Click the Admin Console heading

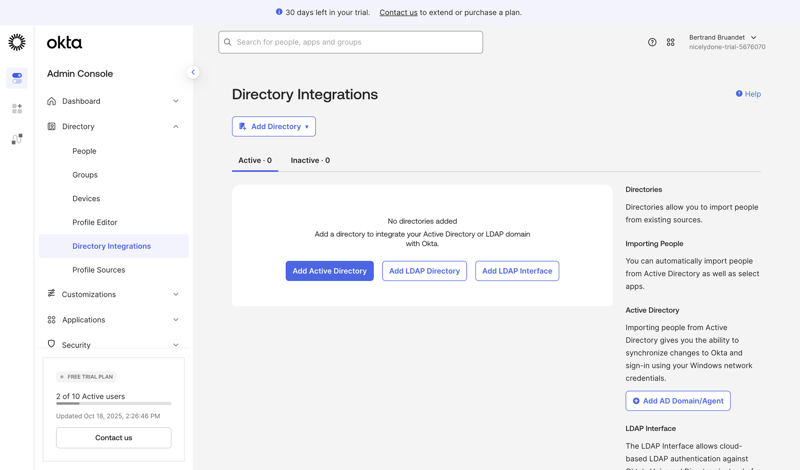click(80, 73)
